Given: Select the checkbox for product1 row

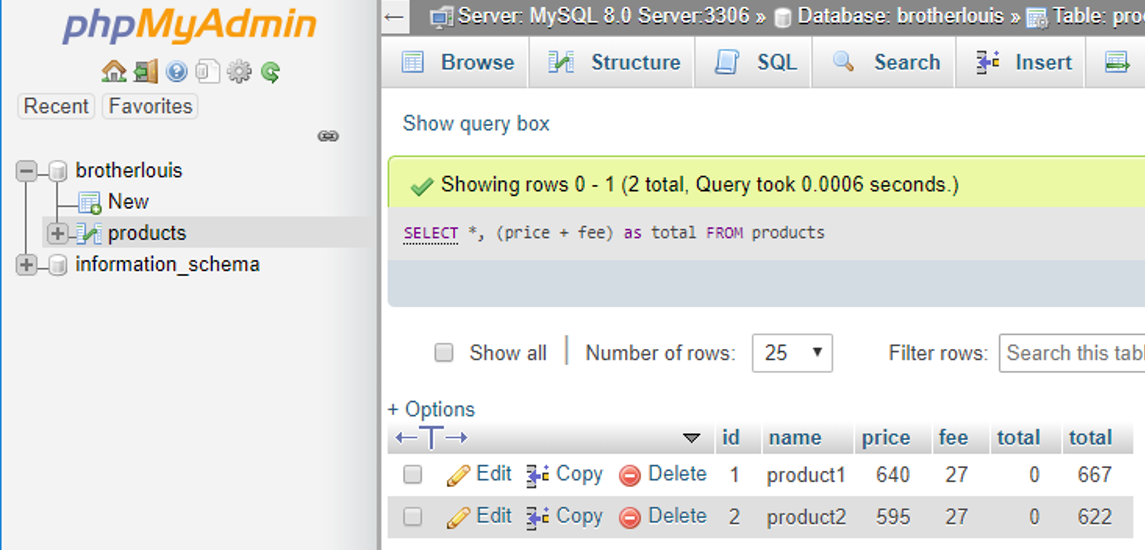Looking at the screenshot, I should pyautogui.click(x=413, y=475).
